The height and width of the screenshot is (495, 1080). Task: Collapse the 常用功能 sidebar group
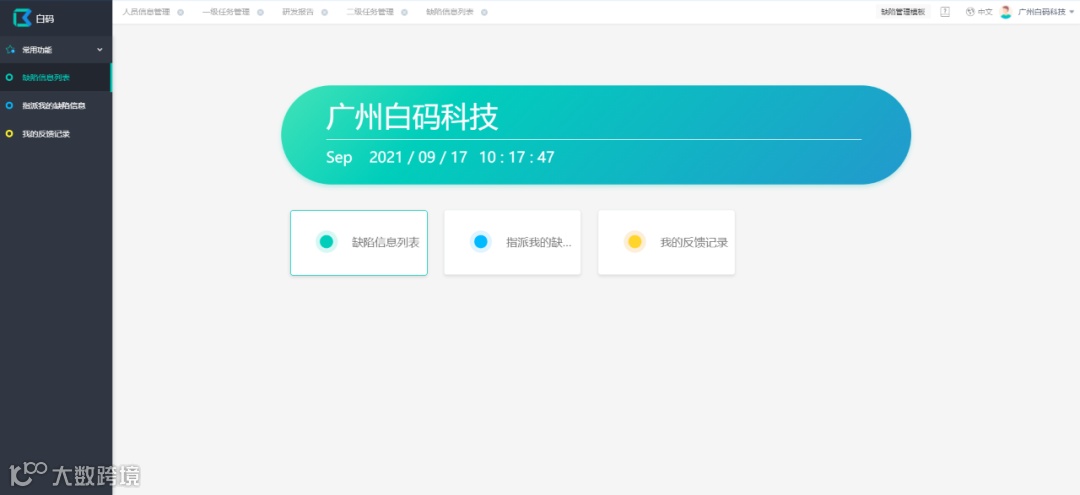tap(56, 50)
